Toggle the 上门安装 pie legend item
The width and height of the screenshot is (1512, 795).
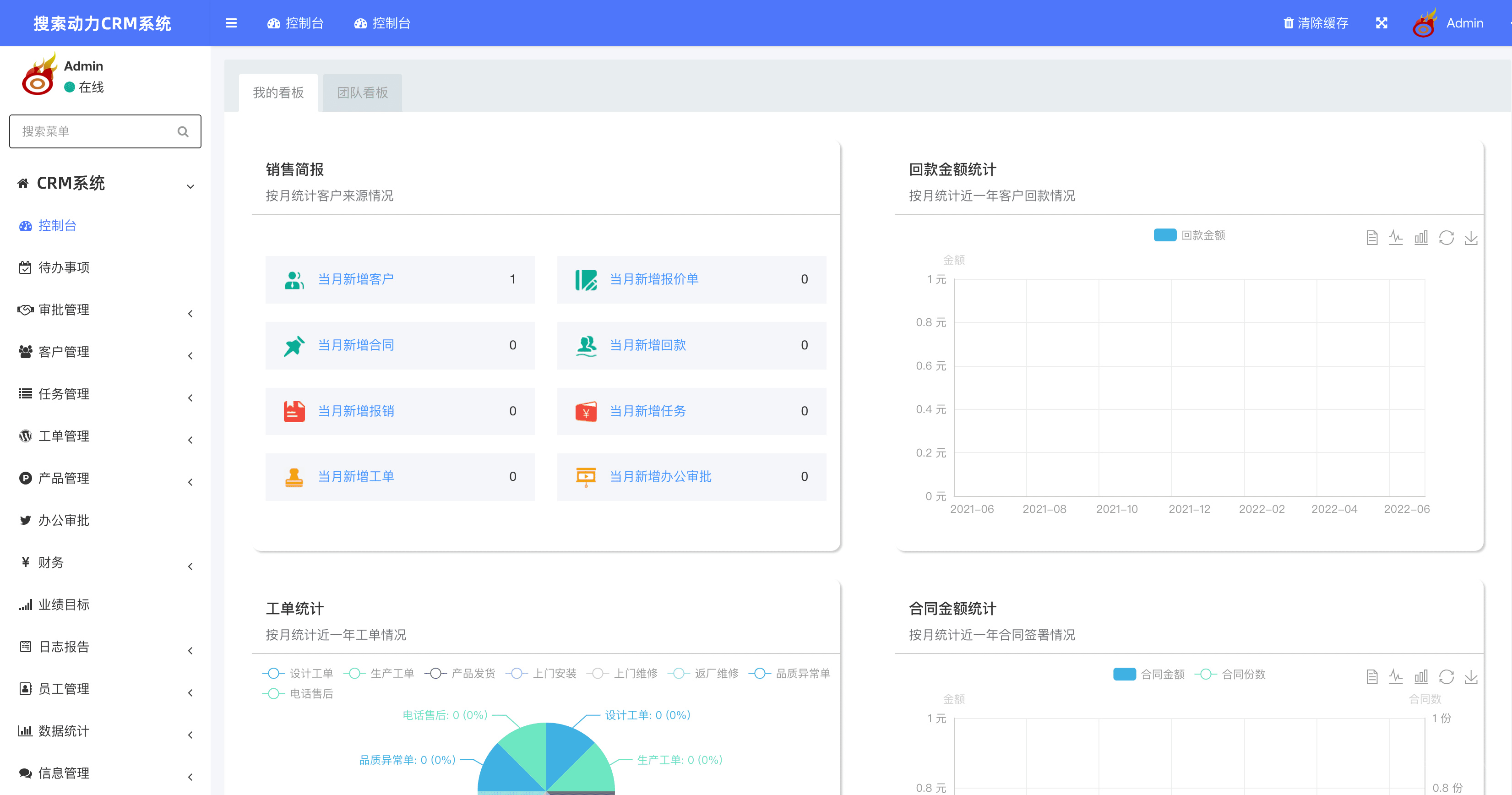pyautogui.click(x=541, y=674)
